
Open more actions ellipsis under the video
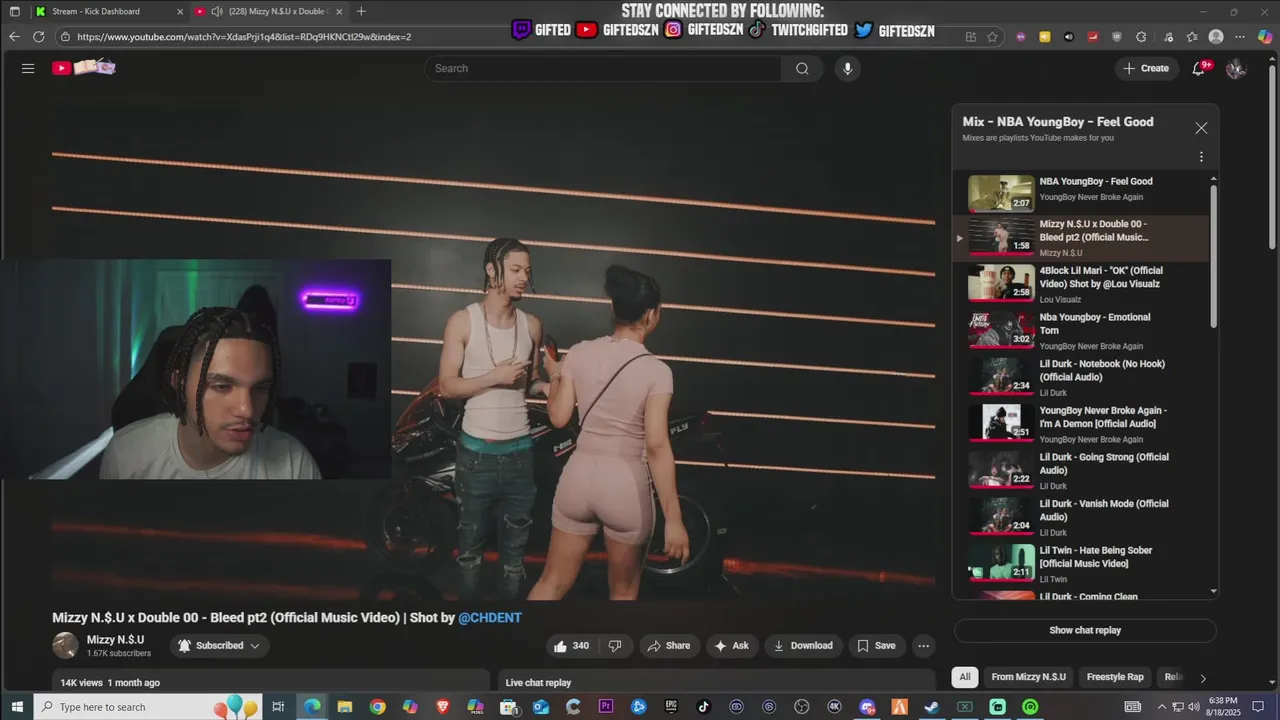tap(924, 646)
